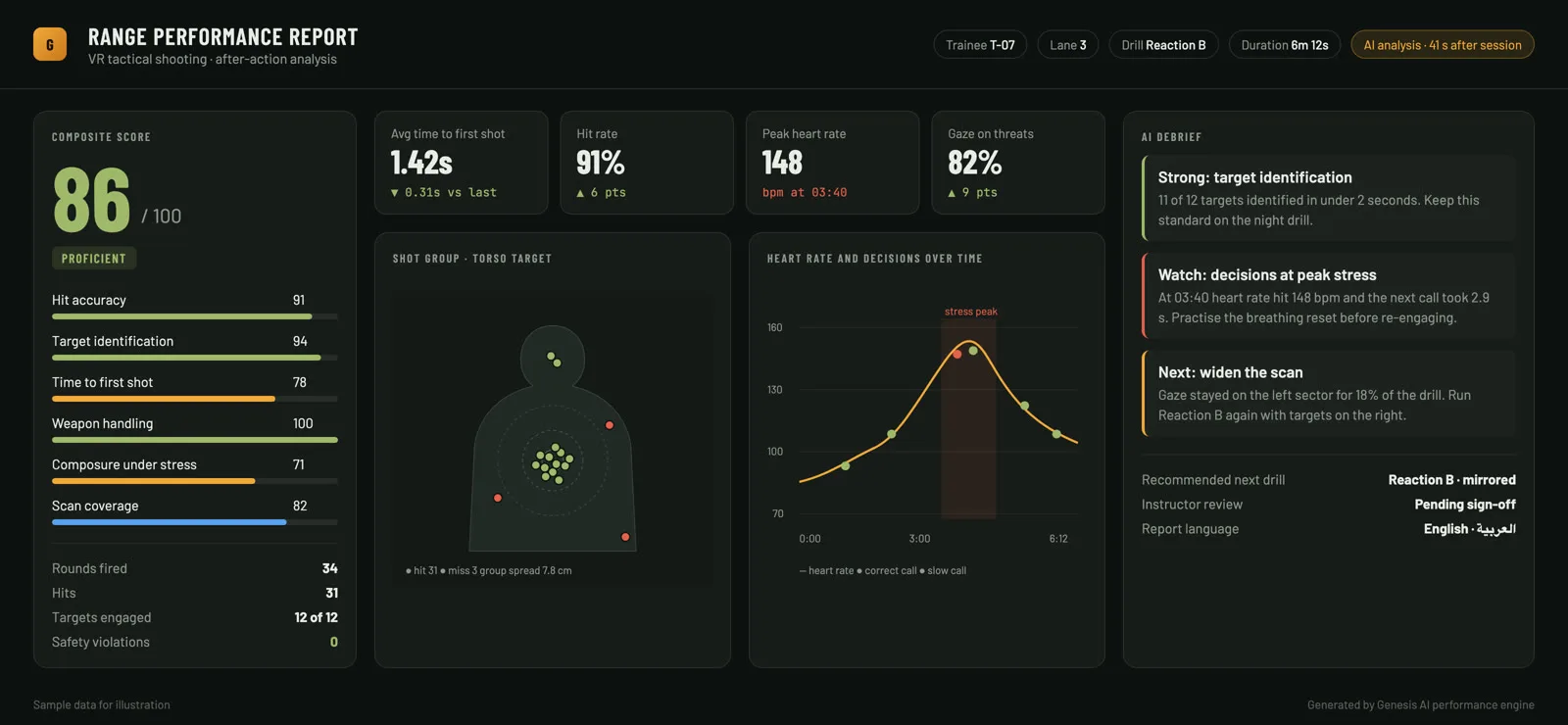This screenshot has width=1568, height=725.
Task: Click the 91% hit rate value
Action: pyautogui.click(x=601, y=163)
